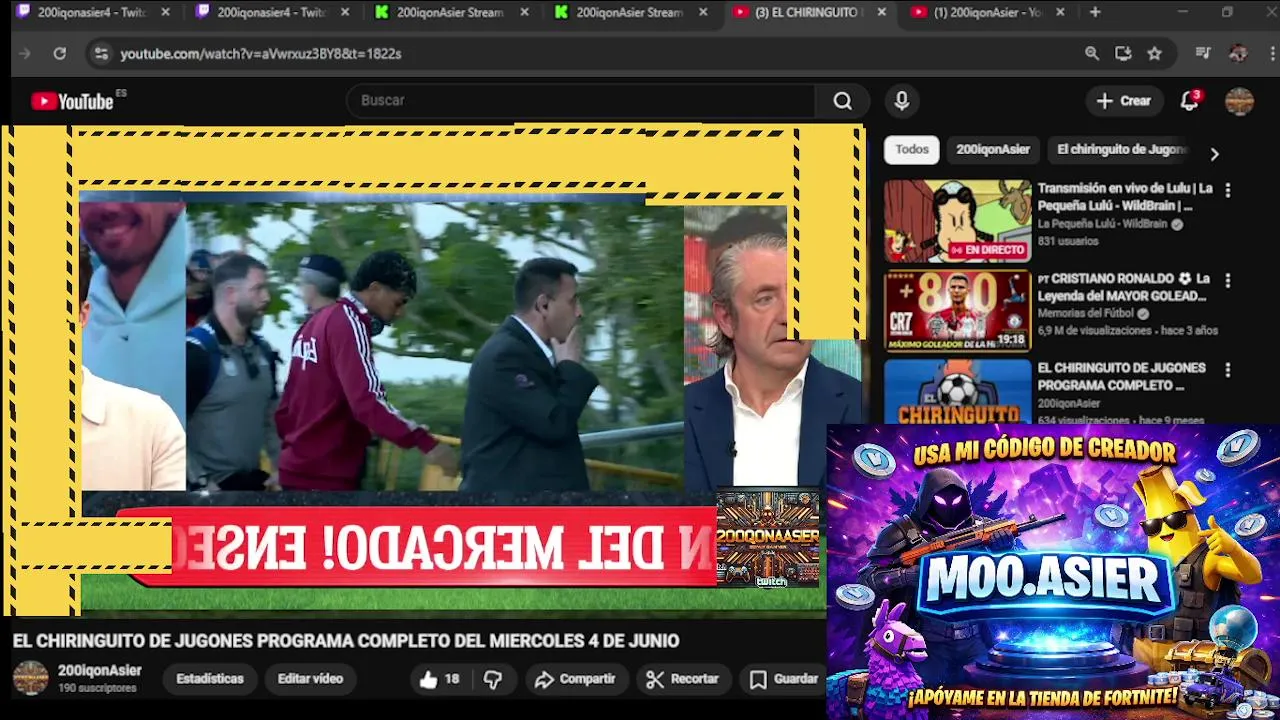Screen dimensions: 1280x720
Task: Open the Chrome profile avatar
Action: point(1238,54)
